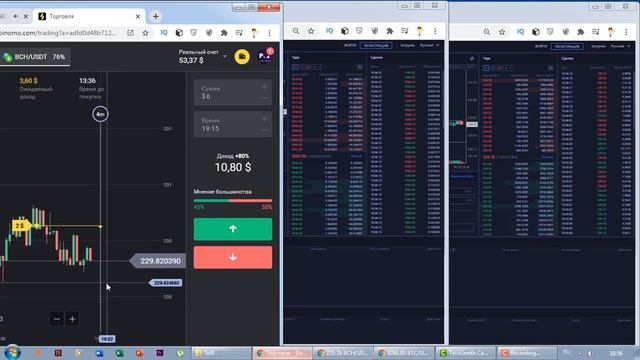The width and height of the screenshot is (640, 360).
Task: Place a down trade with red arrow button
Action: pyautogui.click(x=233, y=257)
